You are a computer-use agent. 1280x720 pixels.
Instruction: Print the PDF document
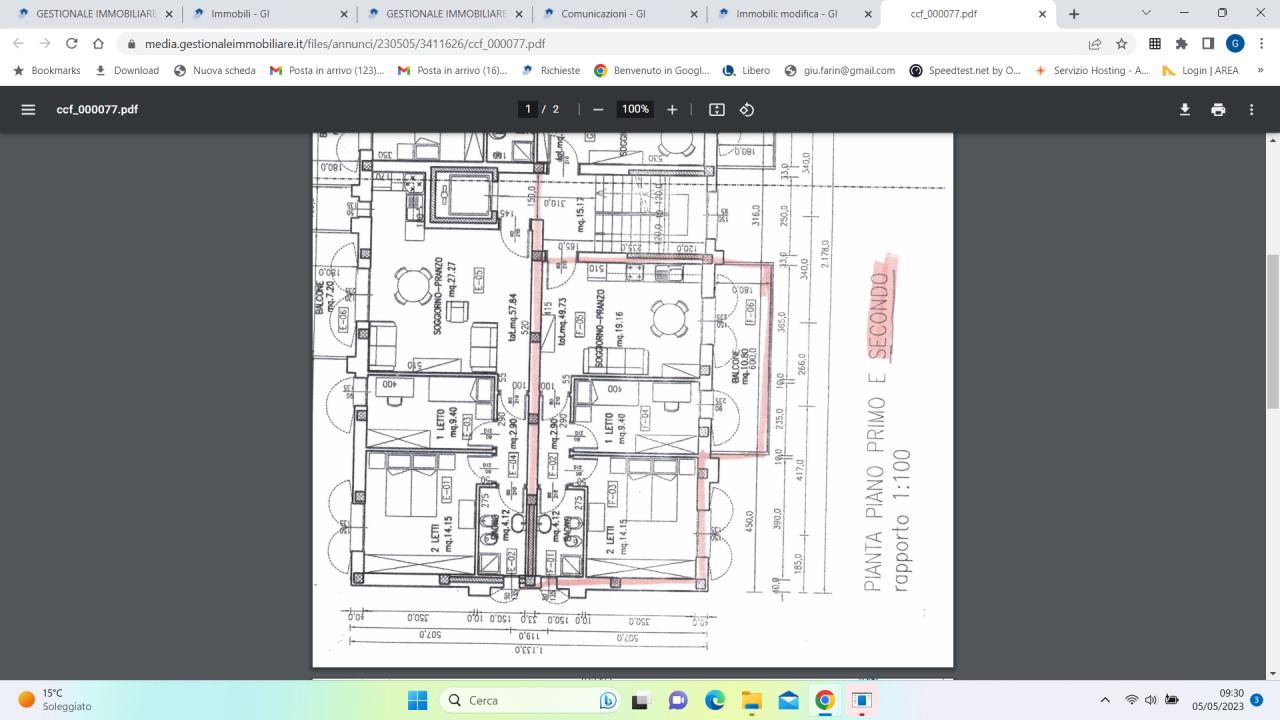[x=1218, y=110]
